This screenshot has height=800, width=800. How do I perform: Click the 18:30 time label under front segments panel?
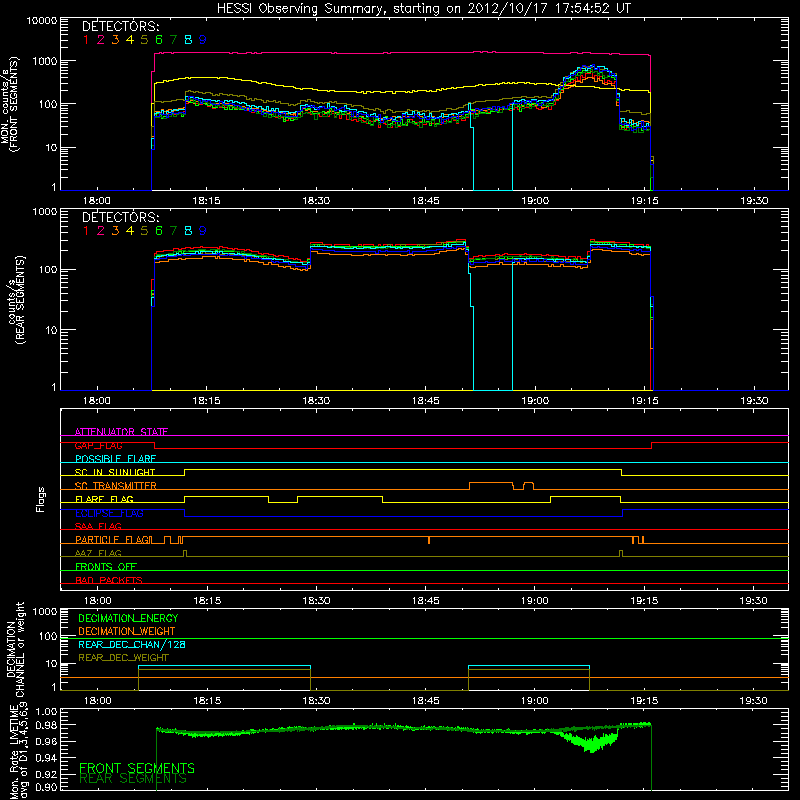[316, 201]
